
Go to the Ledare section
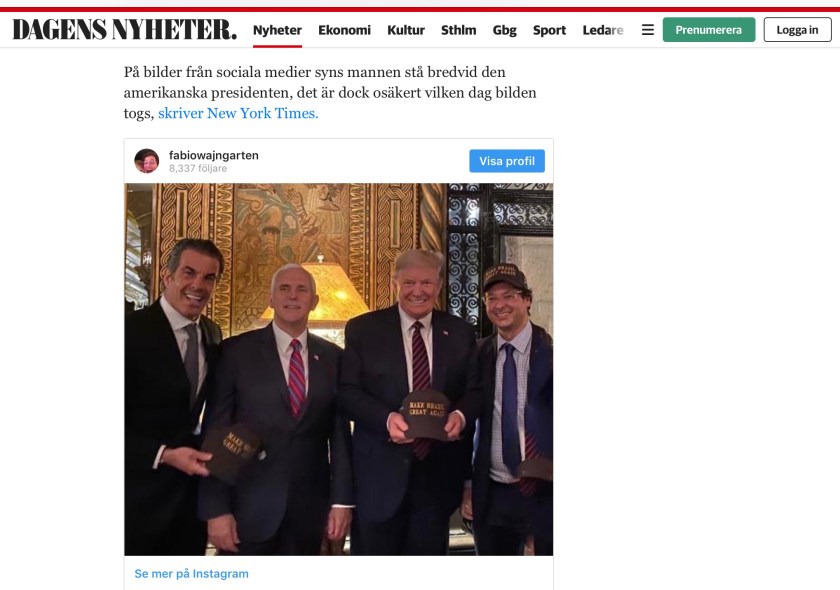(603, 30)
